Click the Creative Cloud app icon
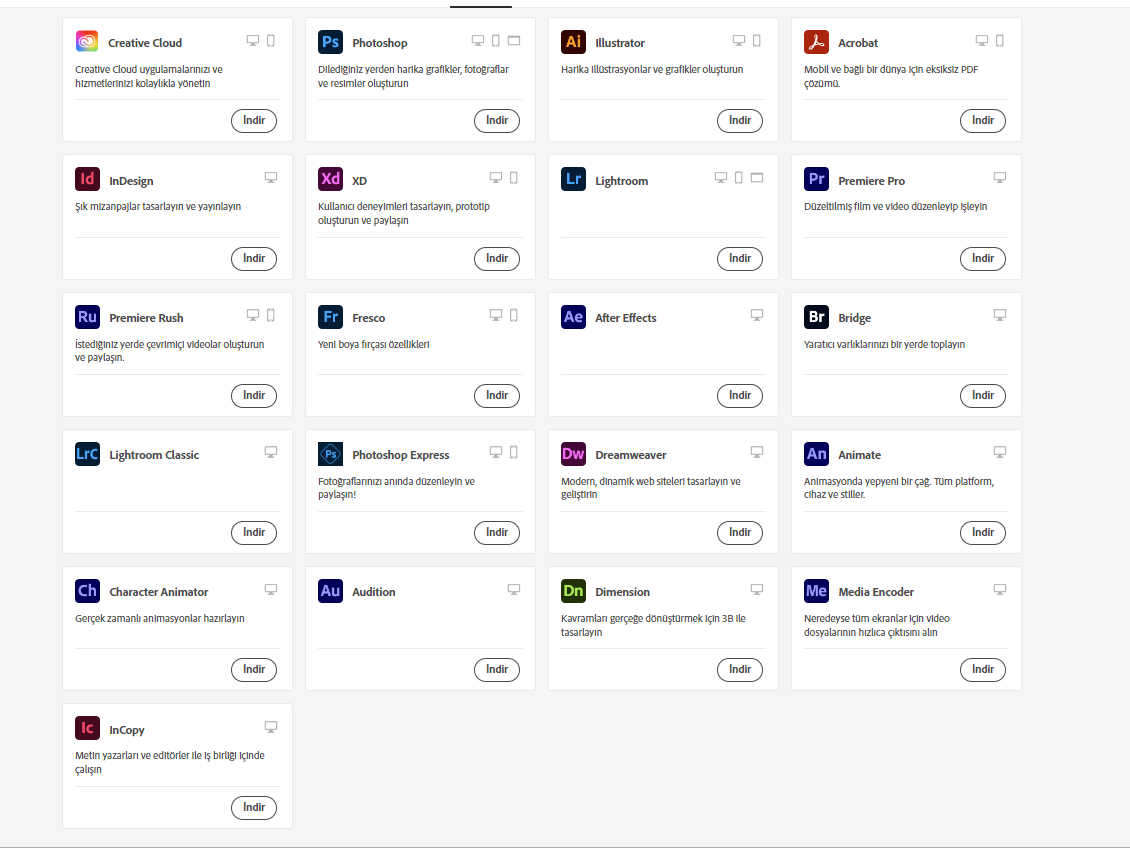The width and height of the screenshot is (1130, 848). tap(87, 41)
